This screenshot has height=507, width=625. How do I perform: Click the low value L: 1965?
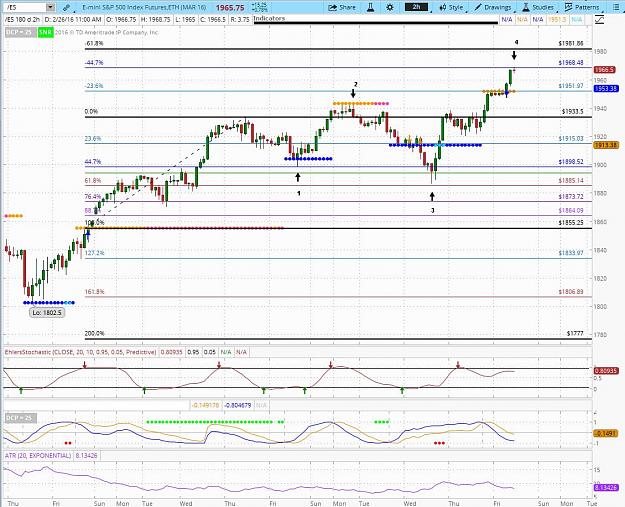coord(185,19)
